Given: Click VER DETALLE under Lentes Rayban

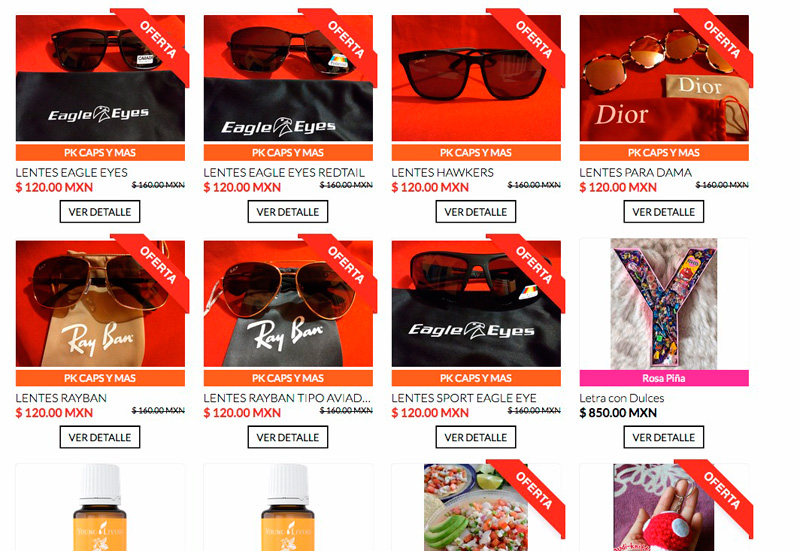Looking at the screenshot, I should (100, 437).
